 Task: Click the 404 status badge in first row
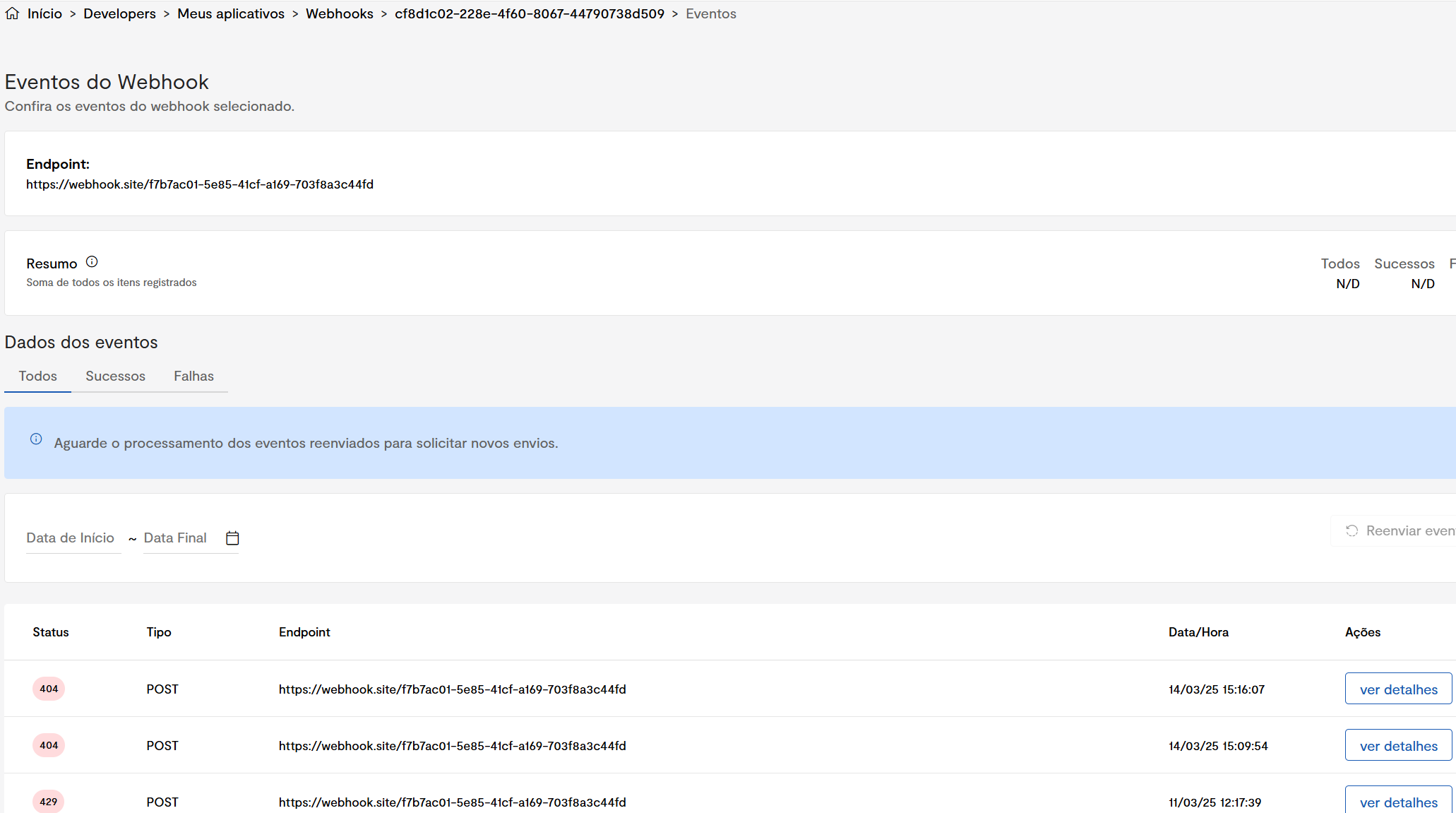click(49, 689)
